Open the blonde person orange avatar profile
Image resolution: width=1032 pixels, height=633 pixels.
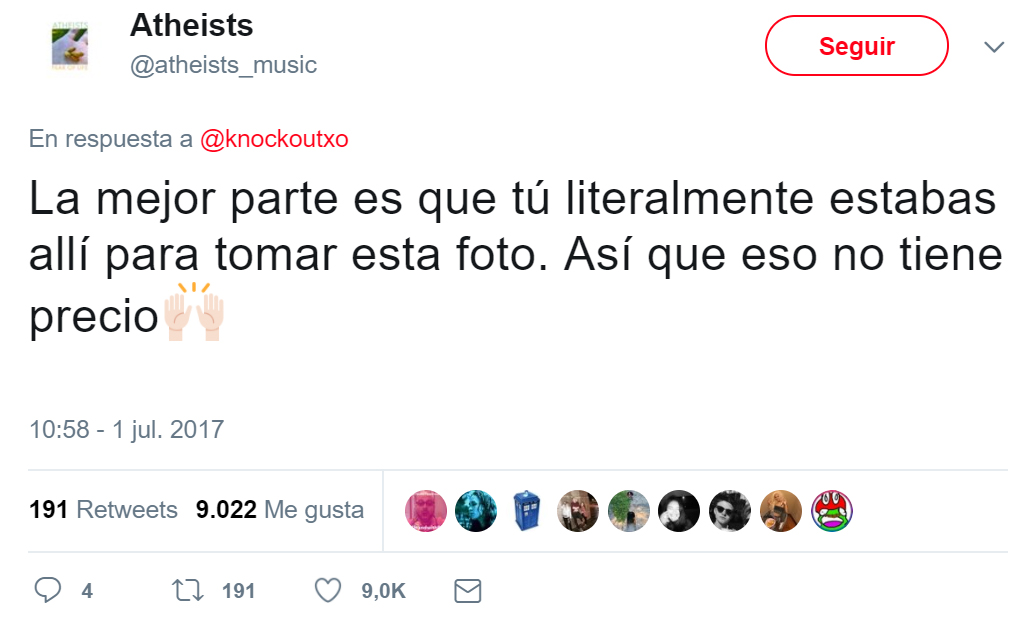click(781, 511)
